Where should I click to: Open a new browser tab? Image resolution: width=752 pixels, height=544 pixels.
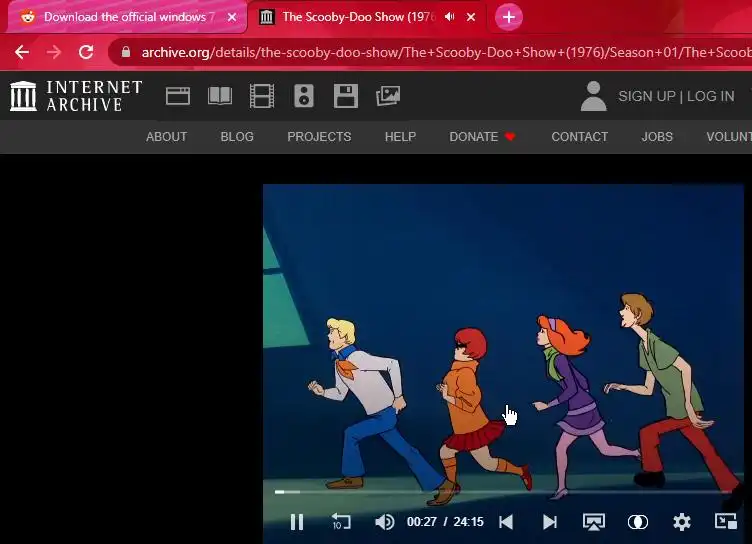tap(509, 17)
